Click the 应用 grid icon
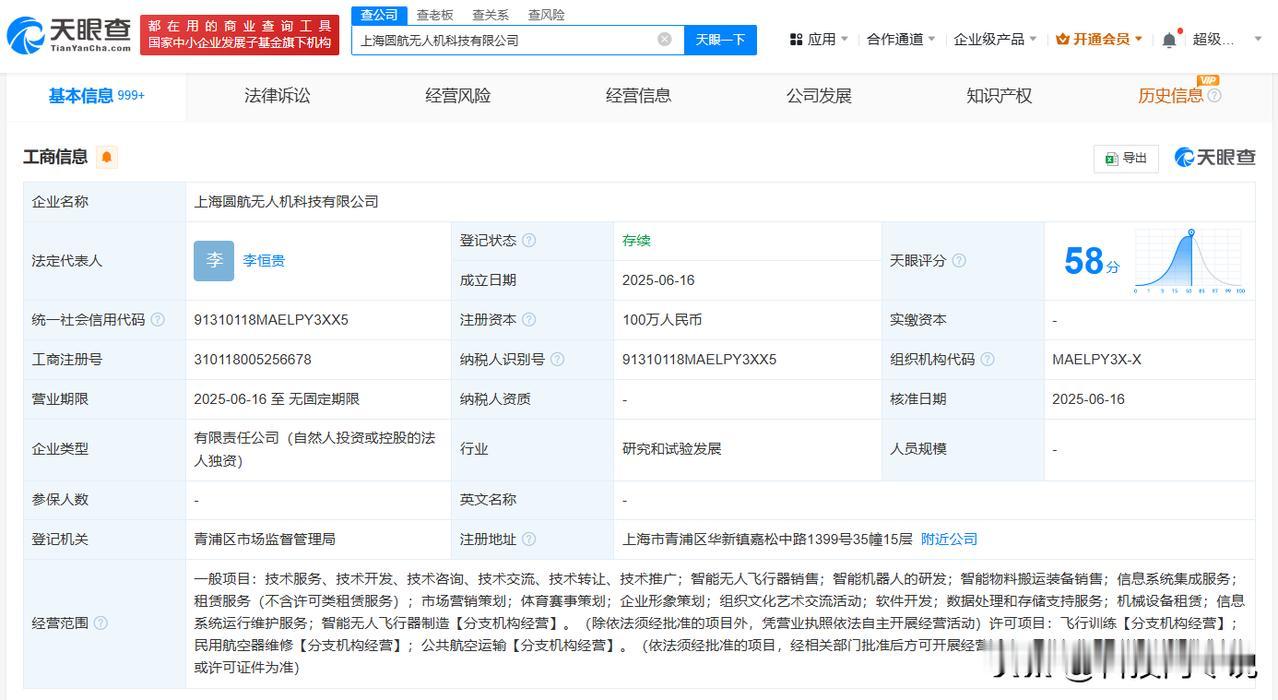This screenshot has width=1278, height=700. 796,39
